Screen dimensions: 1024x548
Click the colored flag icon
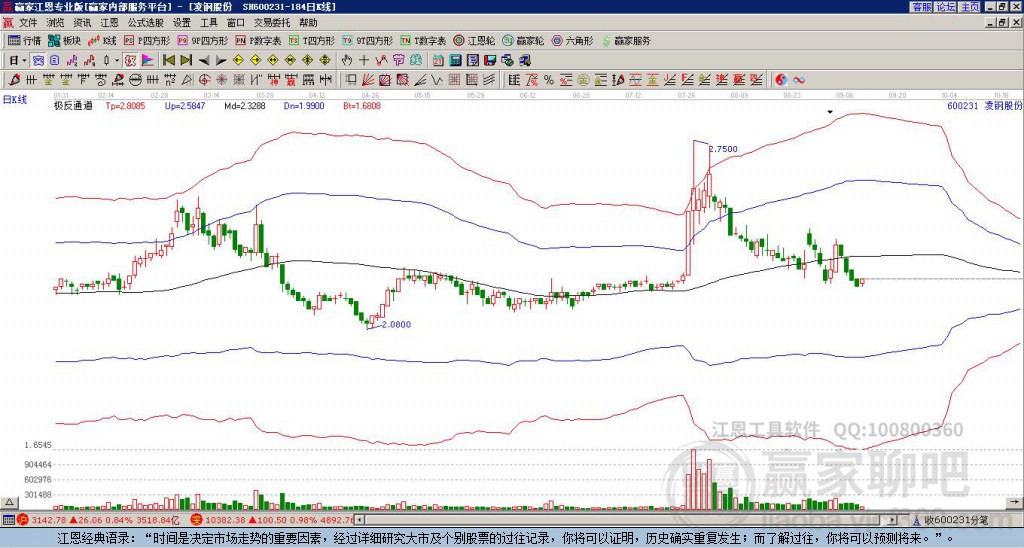click(148, 61)
